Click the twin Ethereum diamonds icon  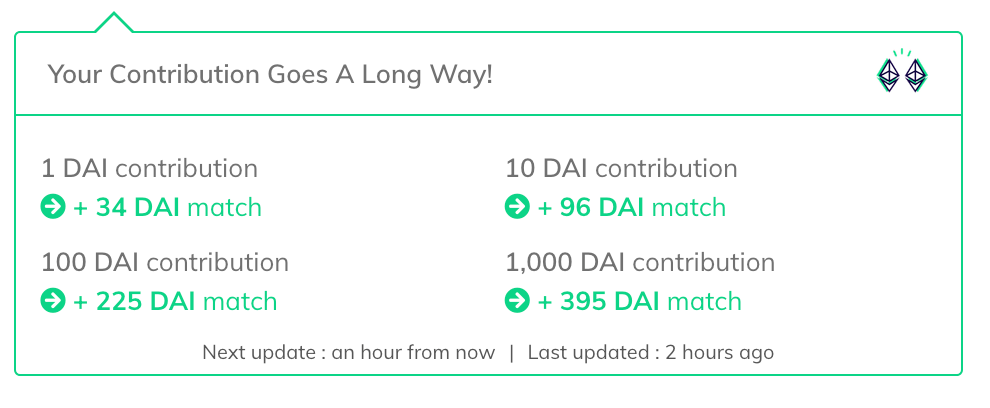902,71
